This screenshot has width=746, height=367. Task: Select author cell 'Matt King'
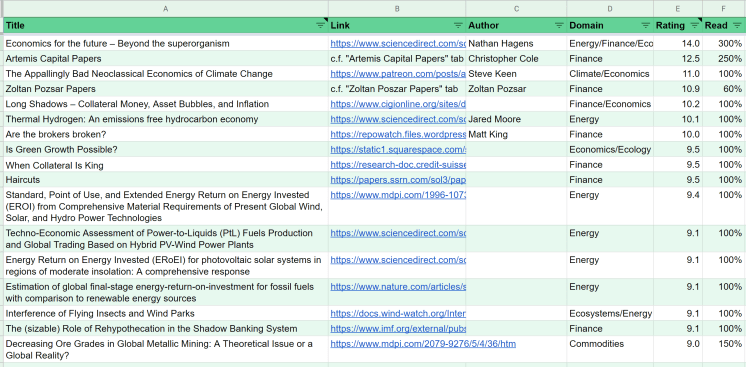point(516,134)
